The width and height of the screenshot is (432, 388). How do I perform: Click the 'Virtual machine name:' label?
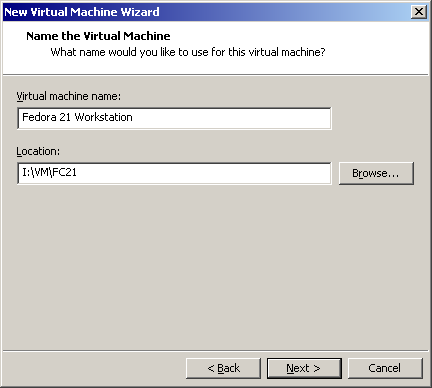pos(69,96)
